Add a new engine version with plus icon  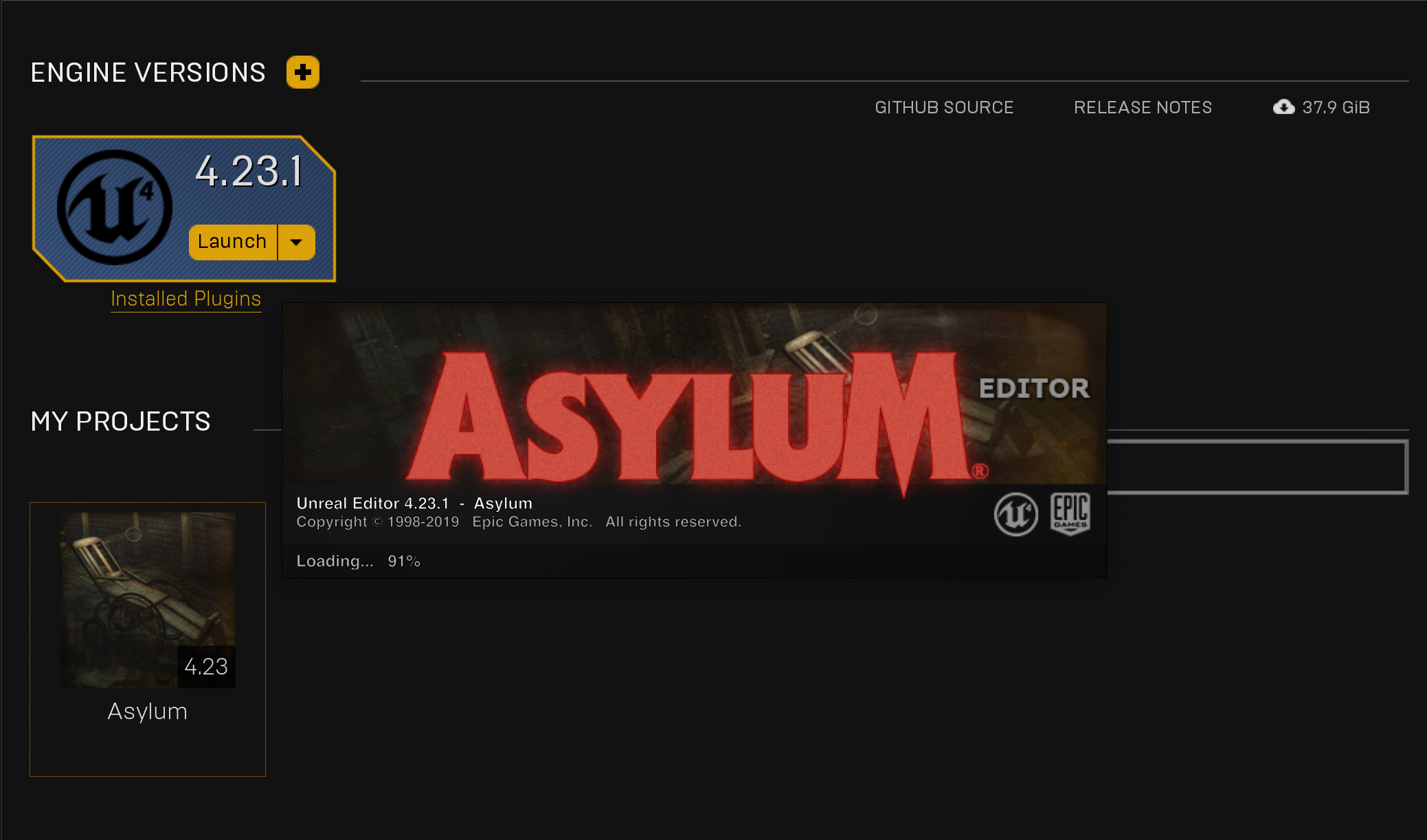tap(303, 72)
